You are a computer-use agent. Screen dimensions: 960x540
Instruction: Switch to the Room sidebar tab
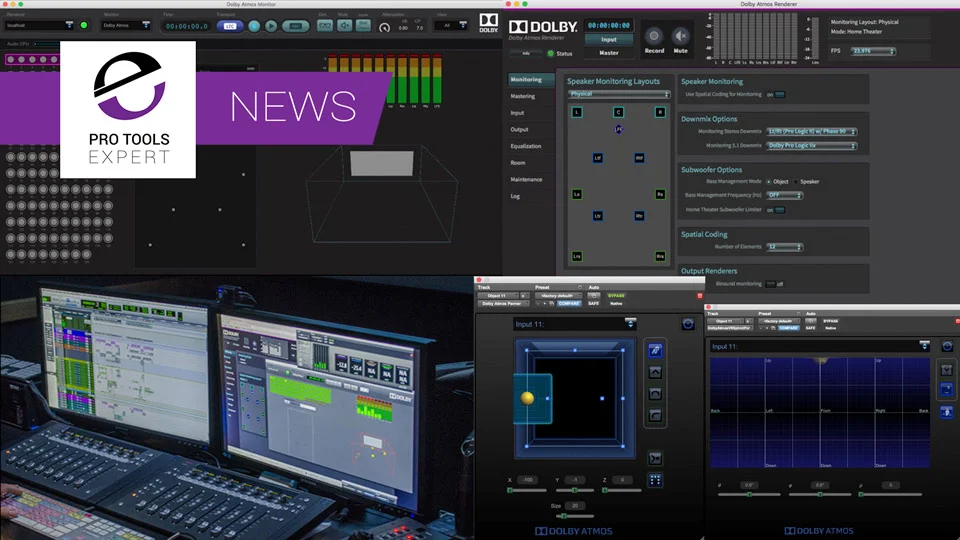[x=517, y=163]
